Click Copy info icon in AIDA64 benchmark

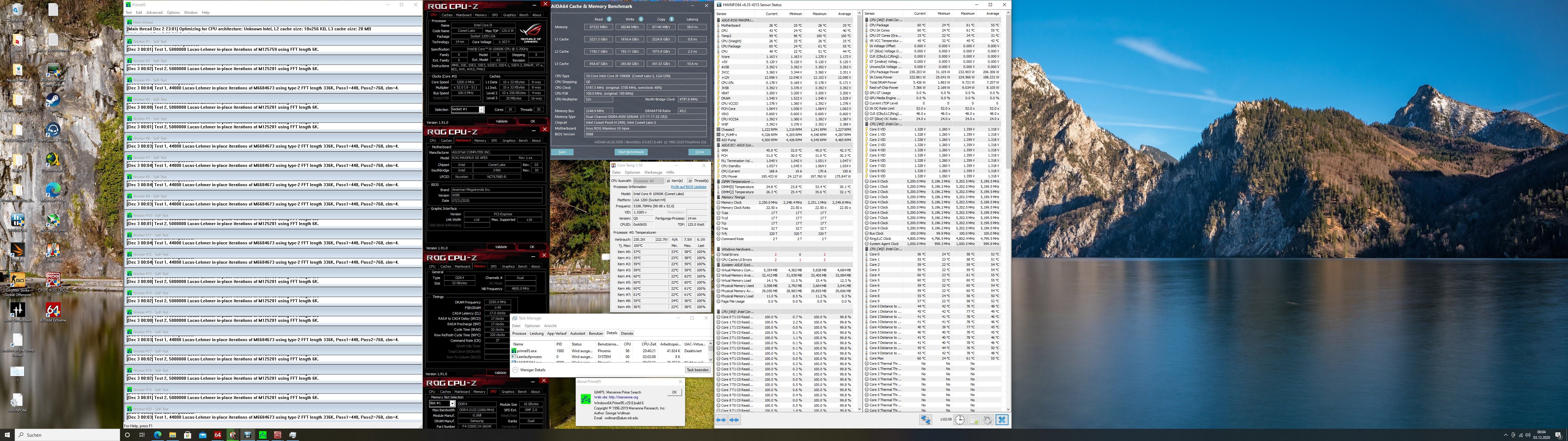pyautogui.click(x=671, y=19)
